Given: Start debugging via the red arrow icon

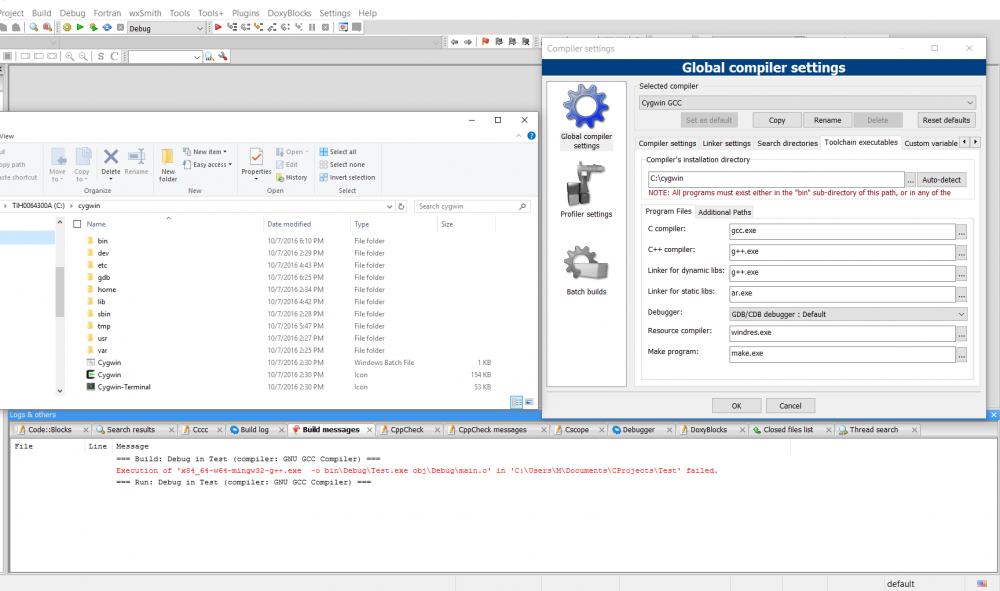Looking at the screenshot, I should (x=217, y=28).
